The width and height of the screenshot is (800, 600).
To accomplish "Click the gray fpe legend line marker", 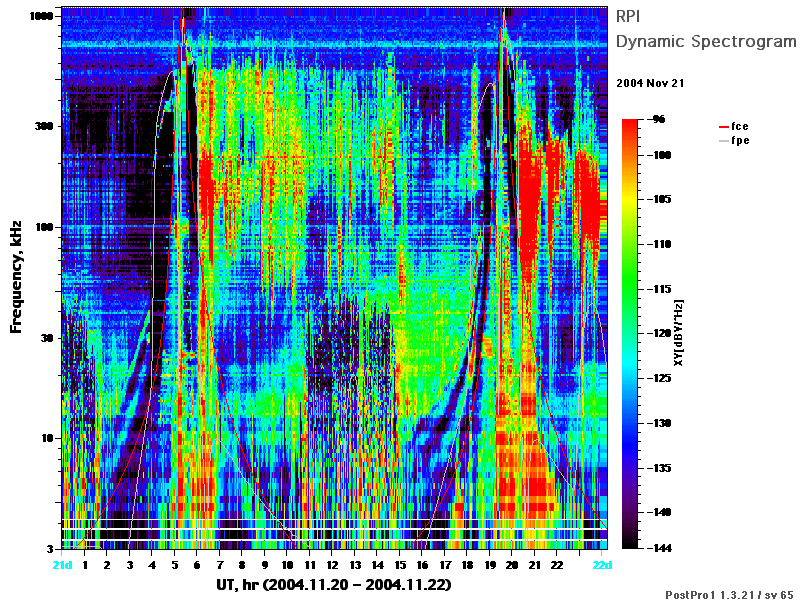I will [x=723, y=141].
